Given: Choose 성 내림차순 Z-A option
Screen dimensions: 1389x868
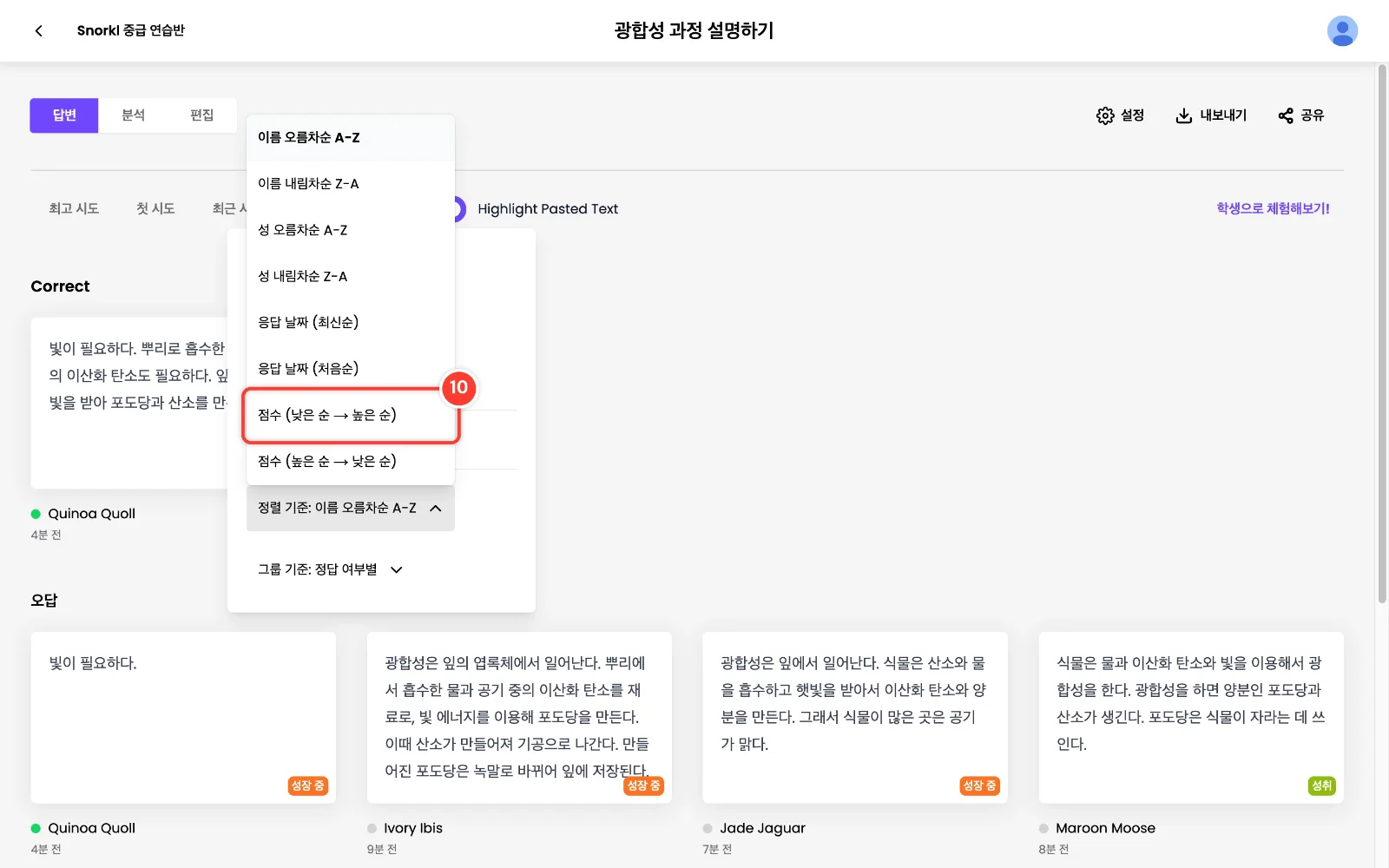Looking at the screenshot, I should pyautogui.click(x=351, y=276).
